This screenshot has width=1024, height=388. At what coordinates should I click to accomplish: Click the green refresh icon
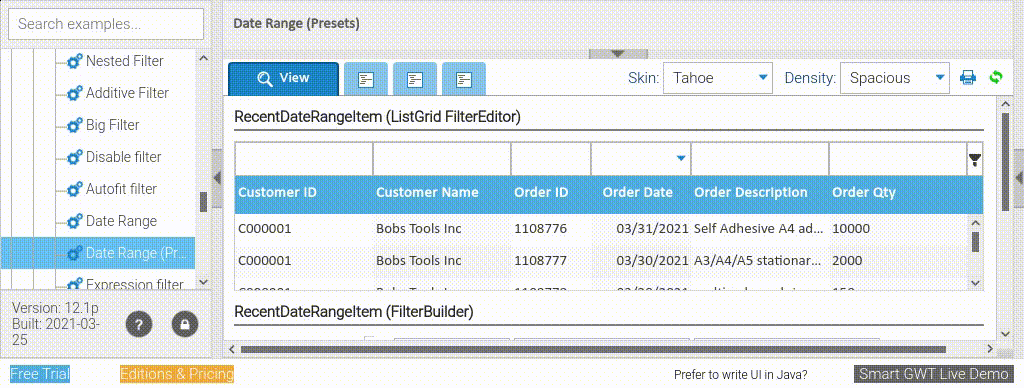click(995, 77)
